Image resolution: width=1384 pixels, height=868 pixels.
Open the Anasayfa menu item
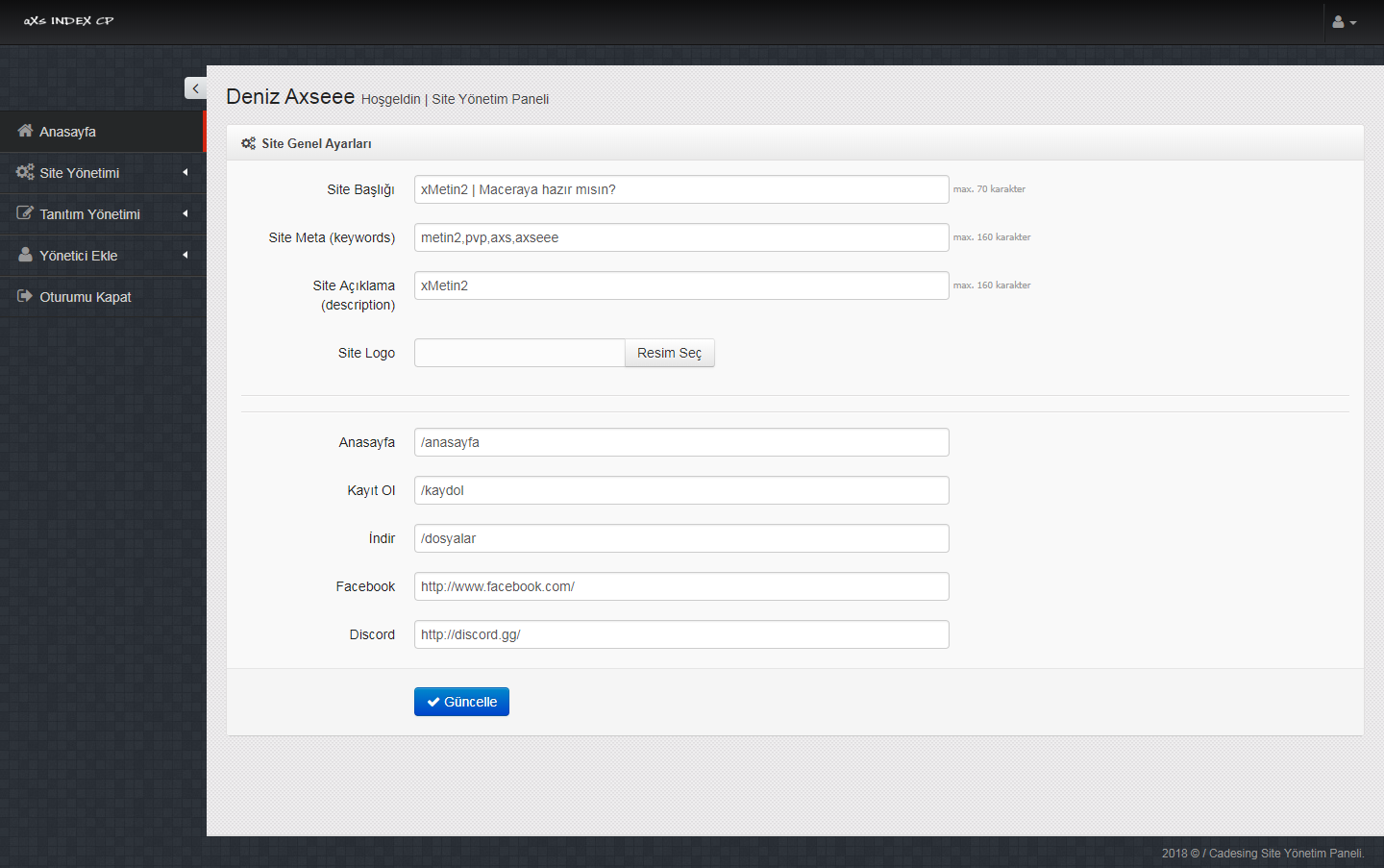pyautogui.click(x=103, y=132)
